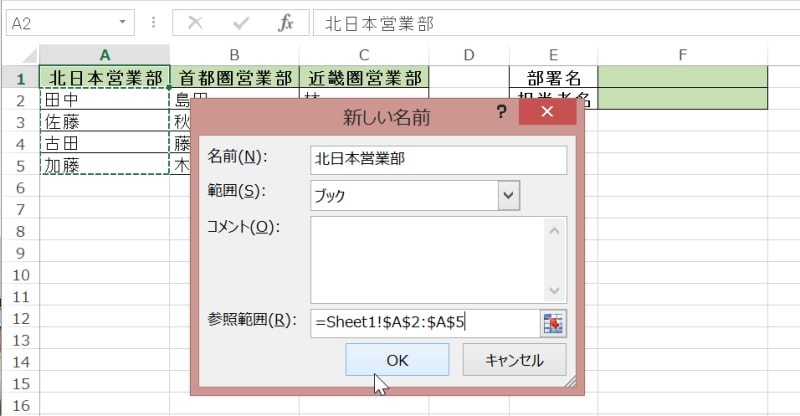Select column B header
This screenshot has height=416, width=800.
[234, 55]
